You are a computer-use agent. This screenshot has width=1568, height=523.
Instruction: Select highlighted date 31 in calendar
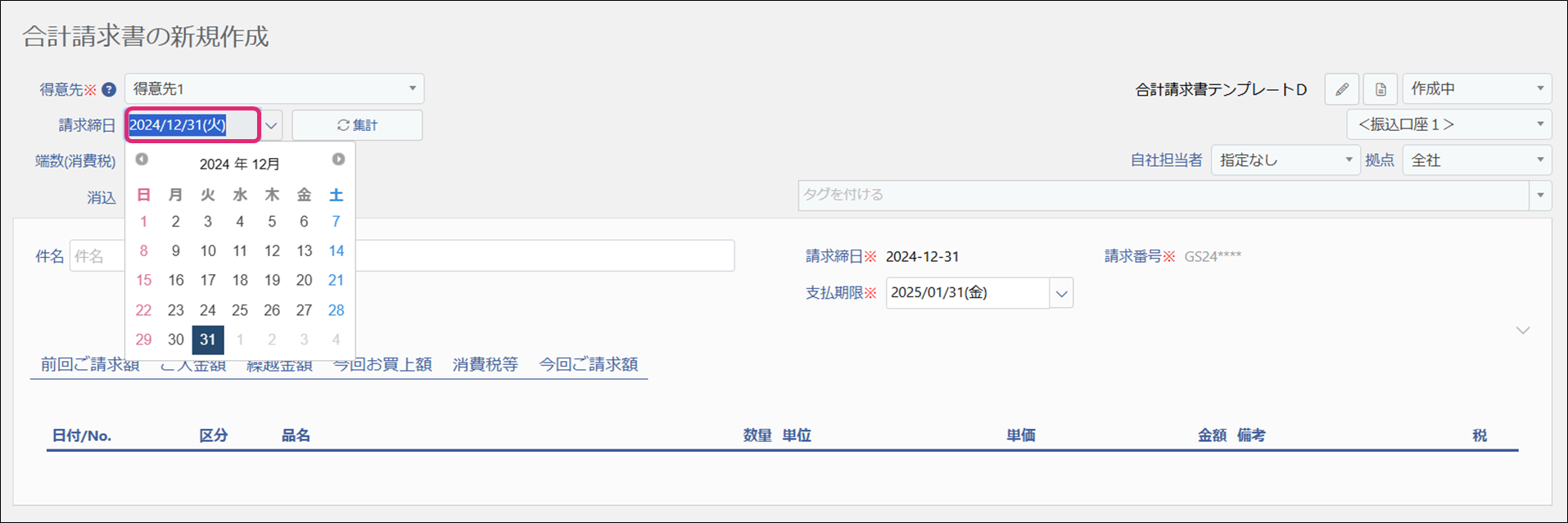[x=208, y=340]
